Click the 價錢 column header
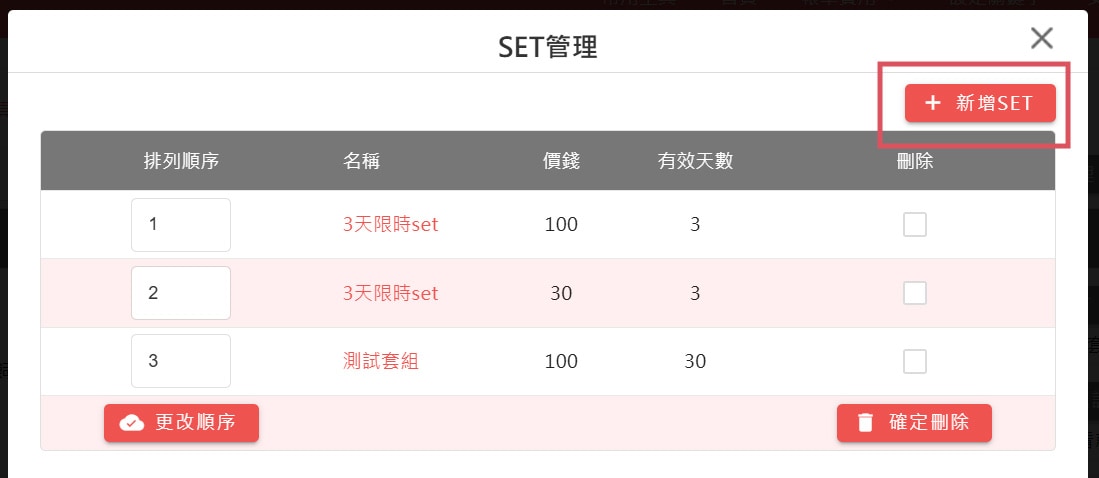The height and width of the screenshot is (478, 1099). (561, 161)
